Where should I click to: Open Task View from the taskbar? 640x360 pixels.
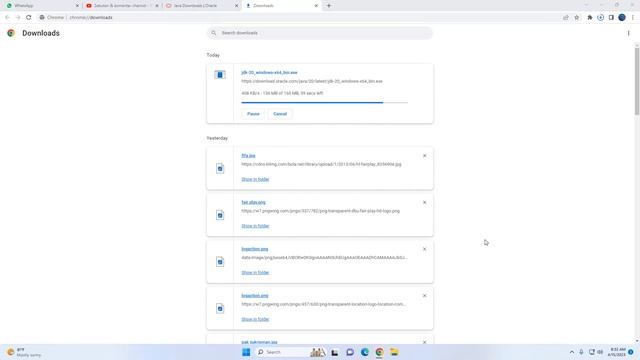[x=335, y=352]
